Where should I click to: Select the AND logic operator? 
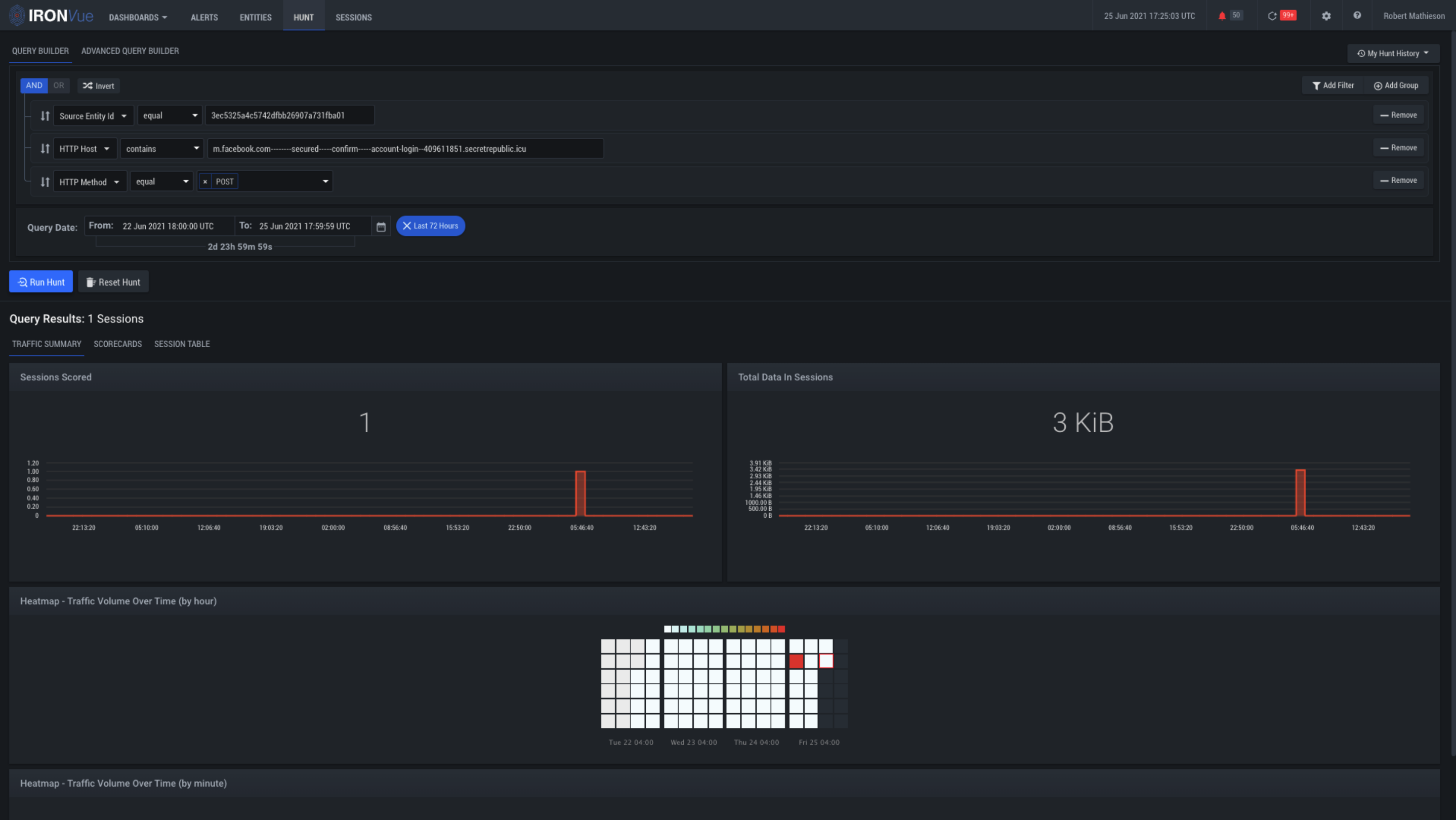pos(34,86)
